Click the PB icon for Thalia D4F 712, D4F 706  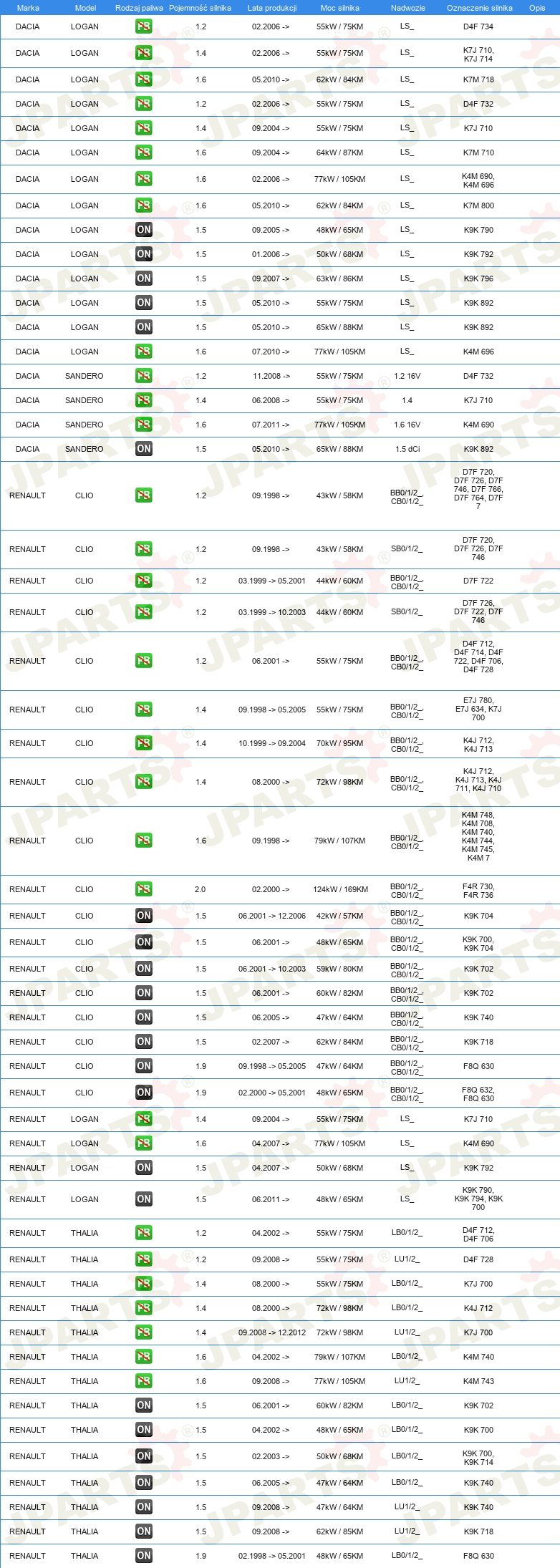click(143, 1233)
